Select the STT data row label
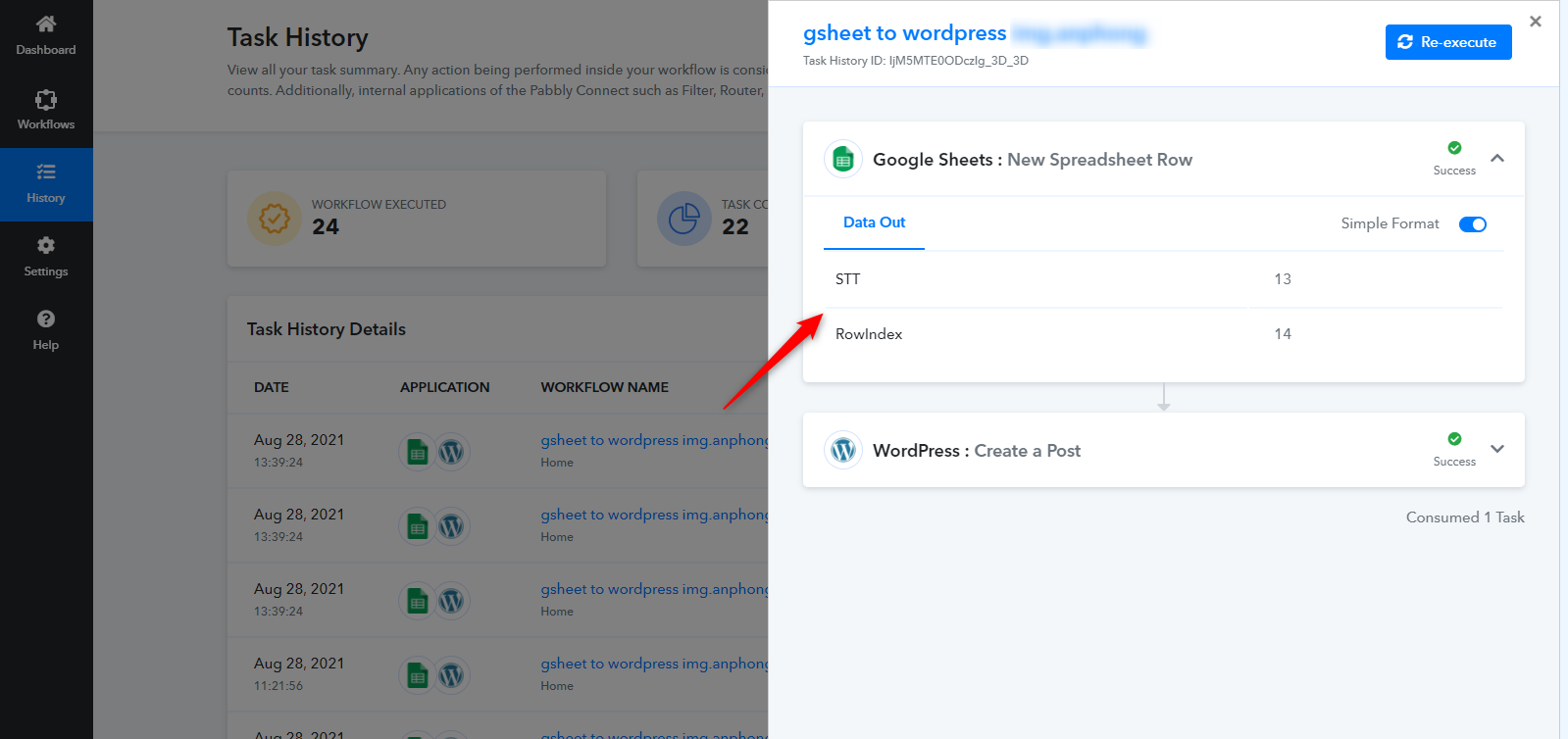The image size is (1568, 739). coord(847,279)
